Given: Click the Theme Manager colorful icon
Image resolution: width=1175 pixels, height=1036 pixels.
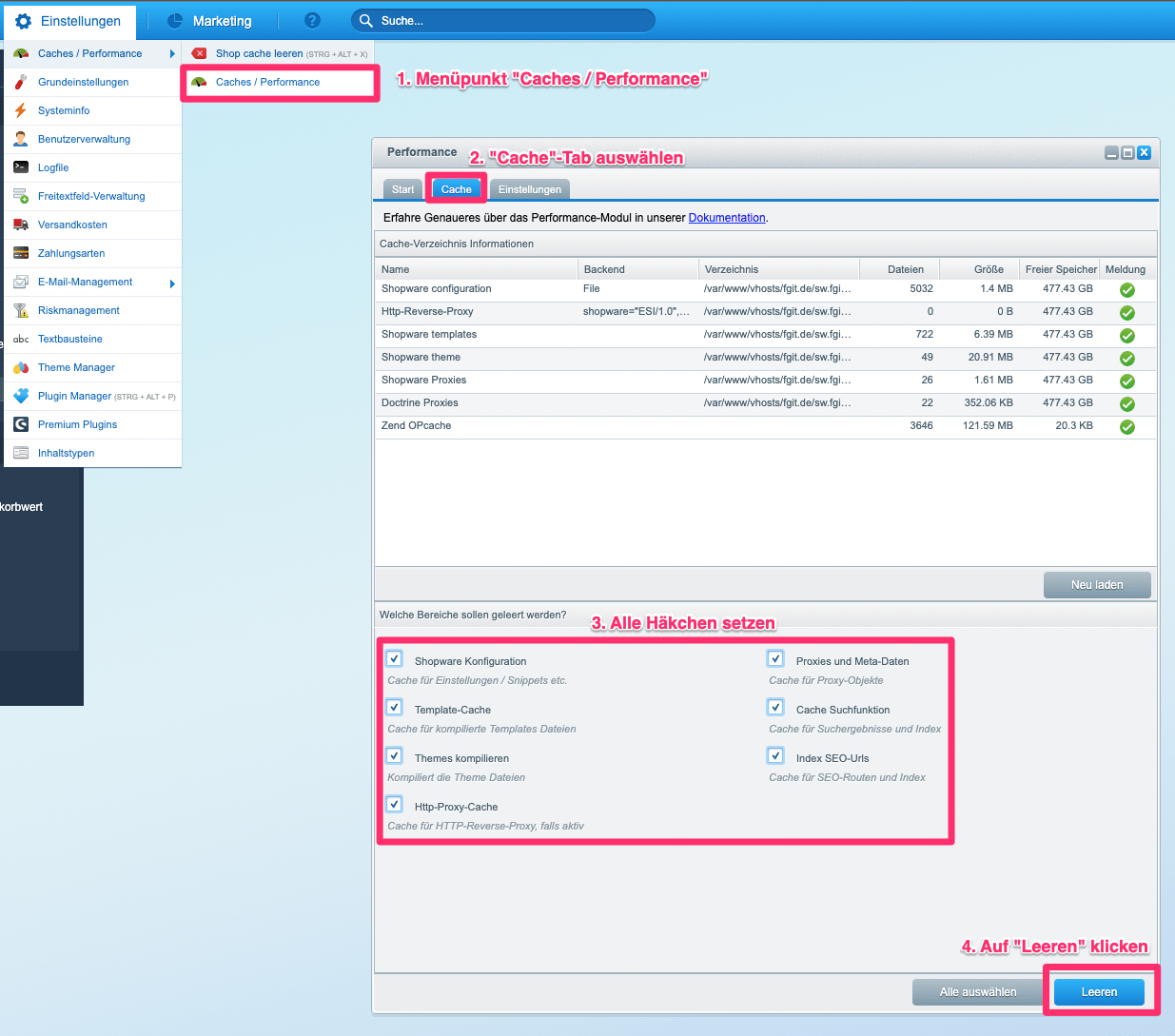Looking at the screenshot, I should pos(21,368).
